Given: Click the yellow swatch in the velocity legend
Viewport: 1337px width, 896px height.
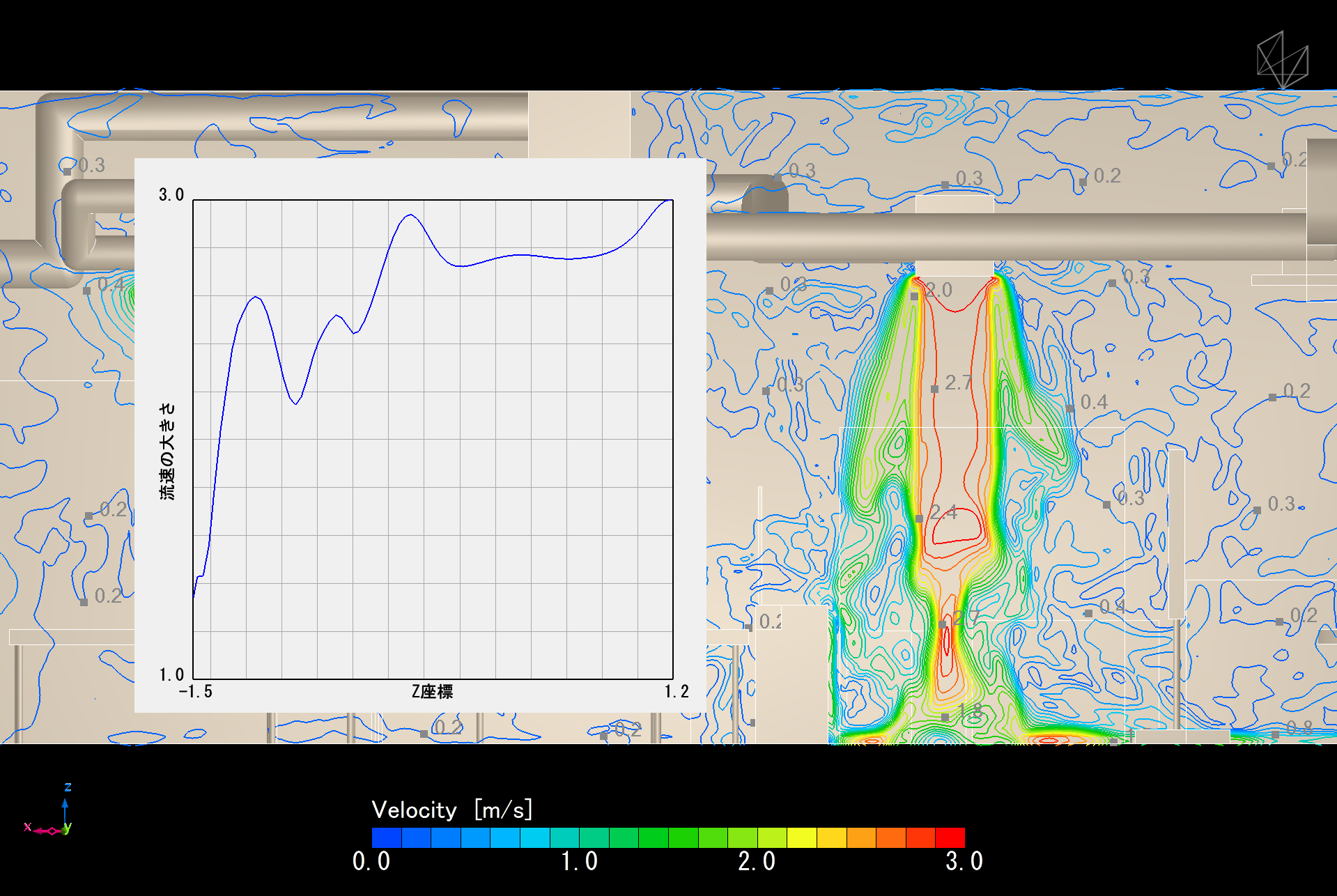Looking at the screenshot, I should click(801, 837).
